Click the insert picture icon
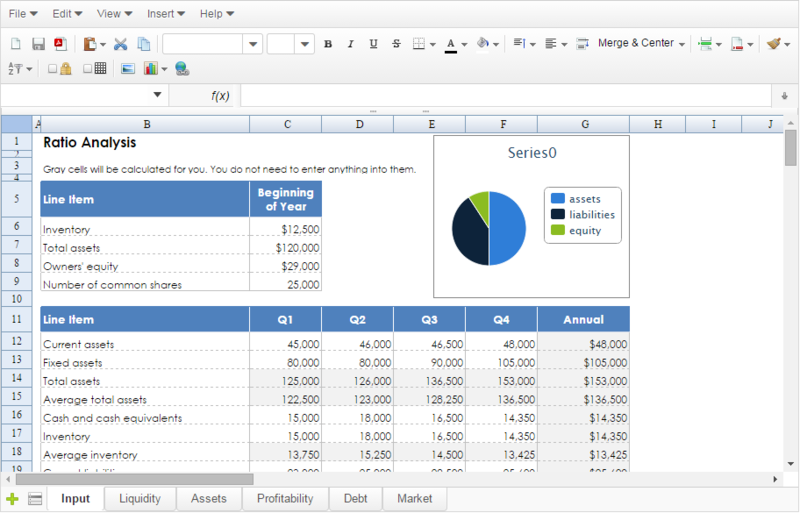 tap(127, 69)
